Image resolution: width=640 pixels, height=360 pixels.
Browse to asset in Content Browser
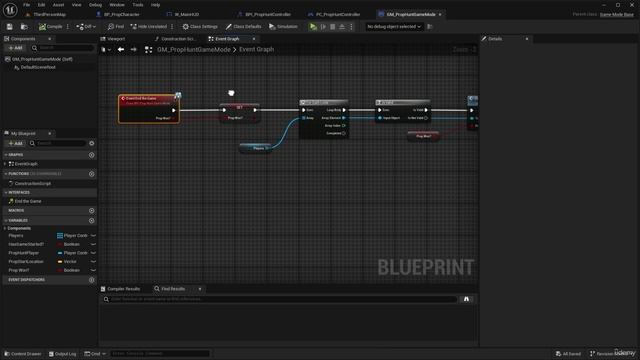(x=24, y=27)
